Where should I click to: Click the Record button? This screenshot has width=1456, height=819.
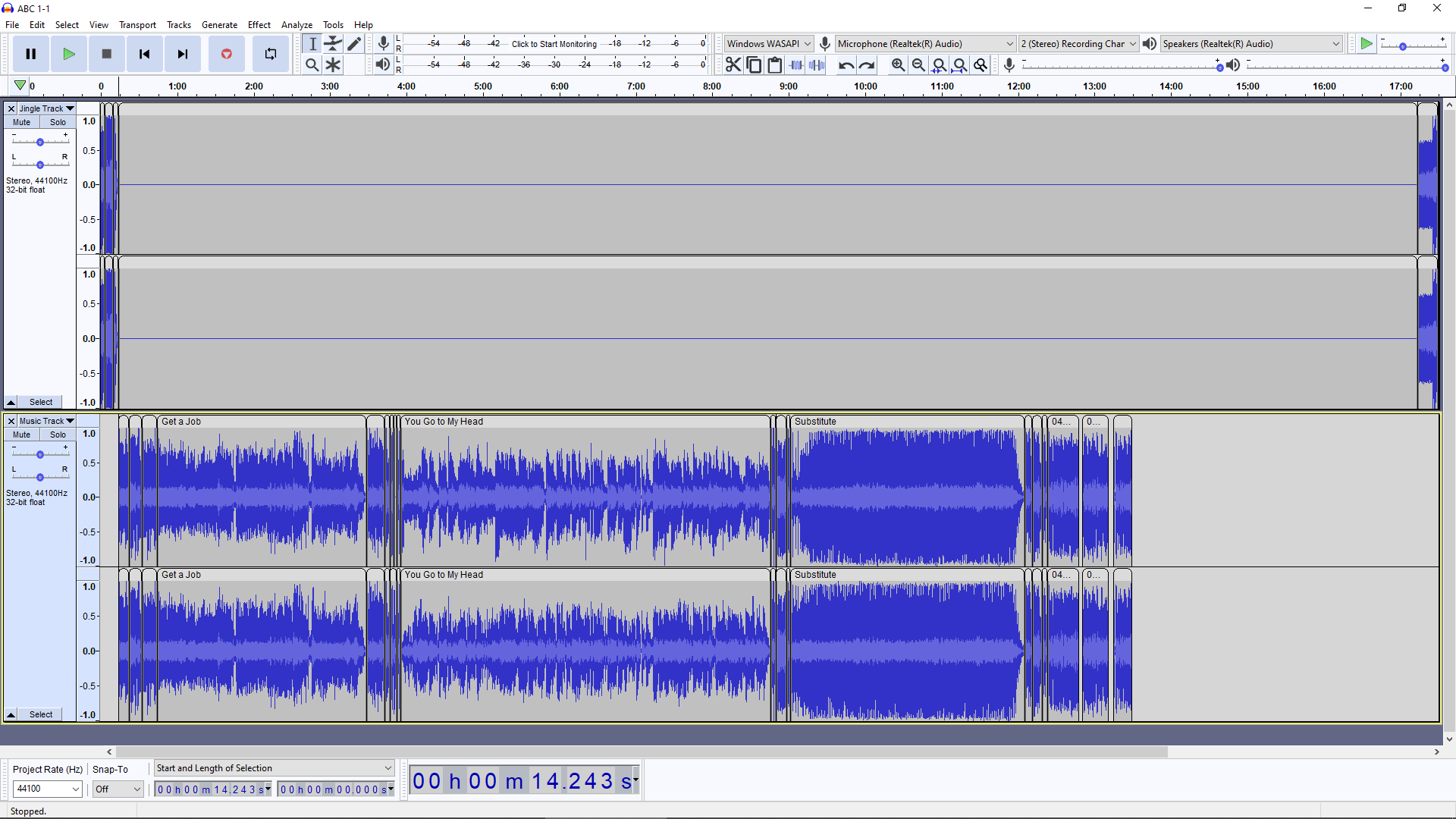pyautogui.click(x=226, y=54)
